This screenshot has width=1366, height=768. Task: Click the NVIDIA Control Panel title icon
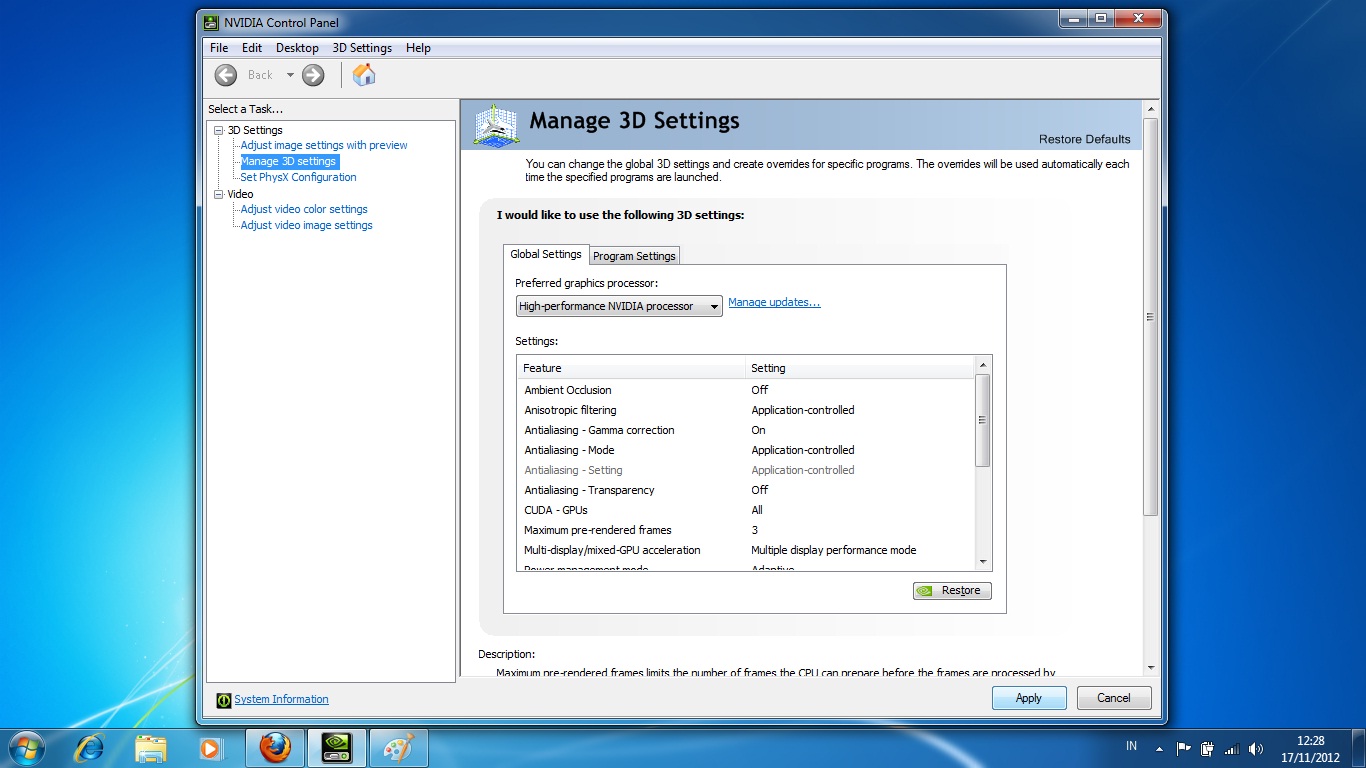212,22
